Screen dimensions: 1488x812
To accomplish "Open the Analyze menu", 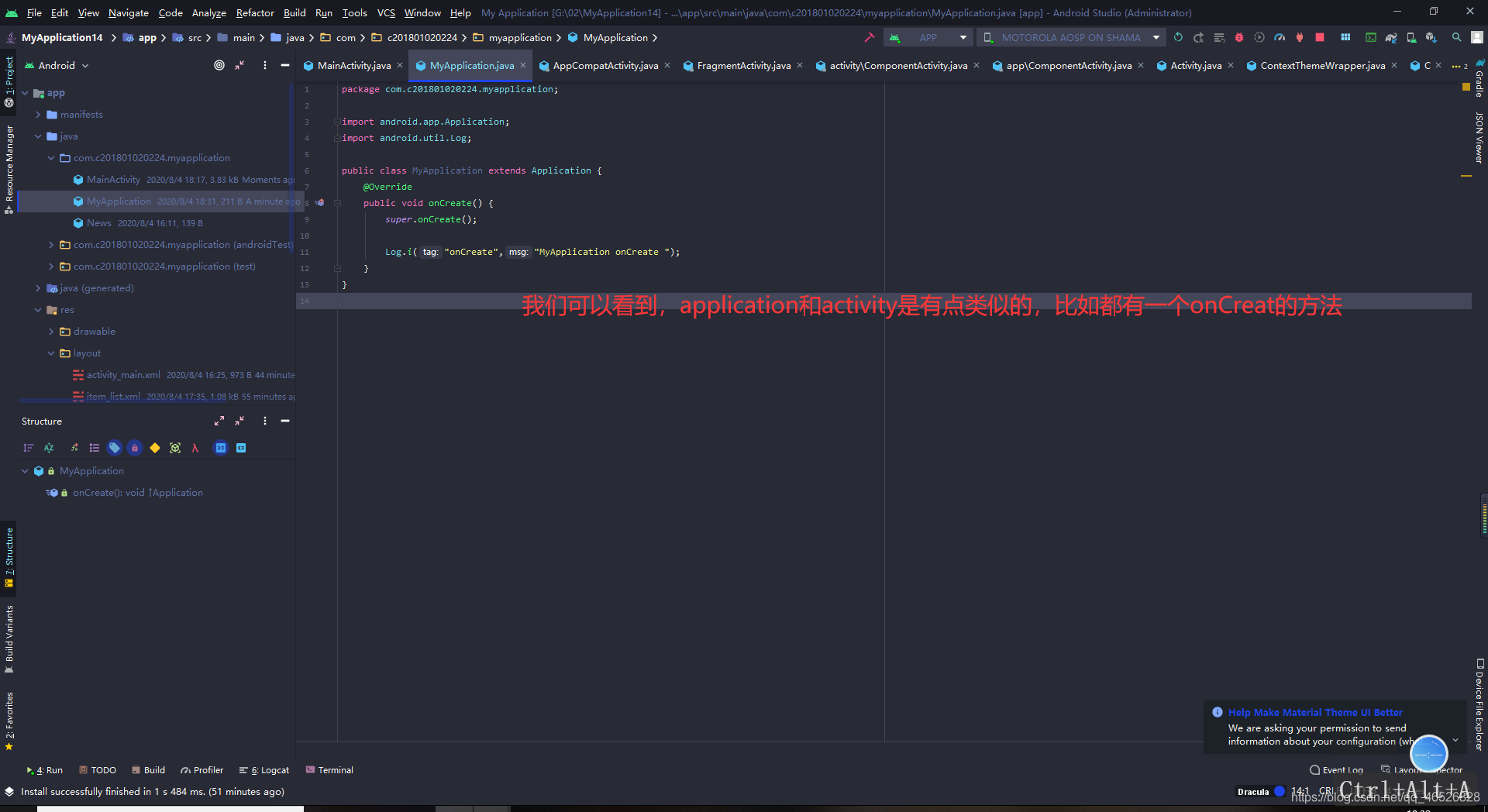I will pyautogui.click(x=208, y=12).
